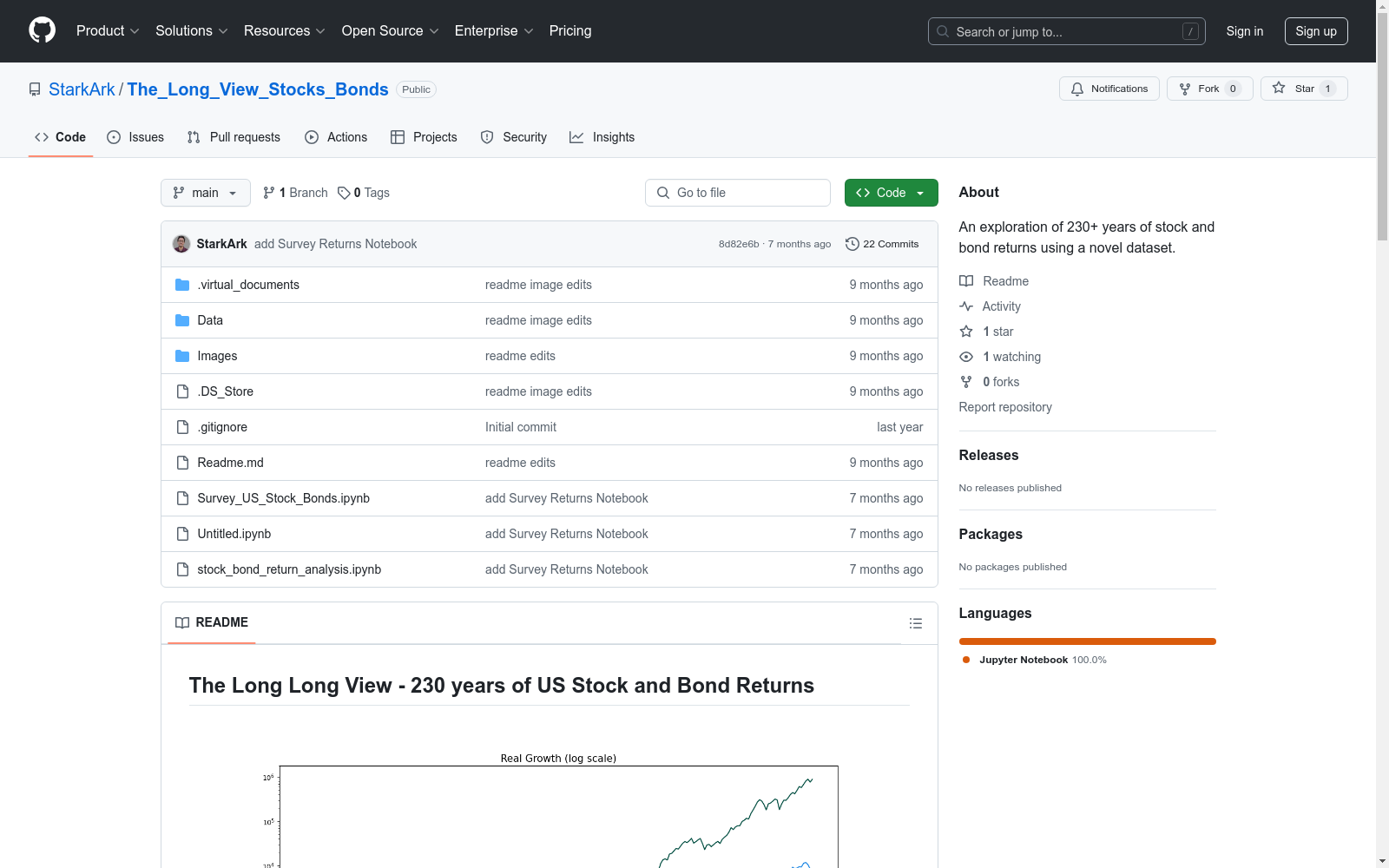
Task: Switch to the Code tab
Action: [61, 137]
